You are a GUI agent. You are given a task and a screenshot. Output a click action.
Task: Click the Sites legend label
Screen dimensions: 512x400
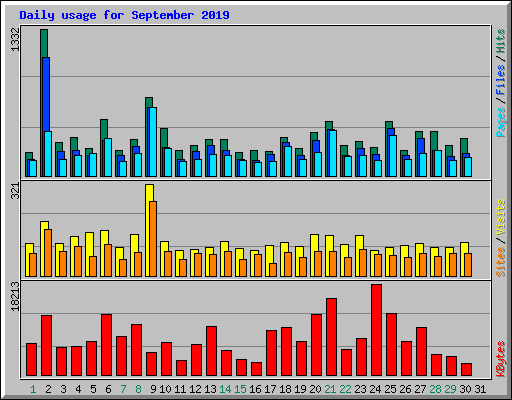coord(501,262)
